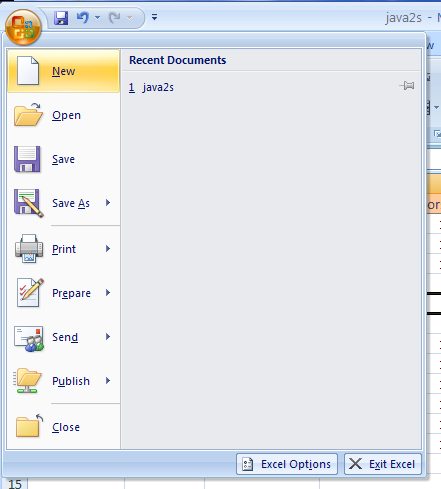This screenshot has width=441, height=489.
Task: Click the floppy-with-pencil Save As icon
Action: [x=29, y=203]
